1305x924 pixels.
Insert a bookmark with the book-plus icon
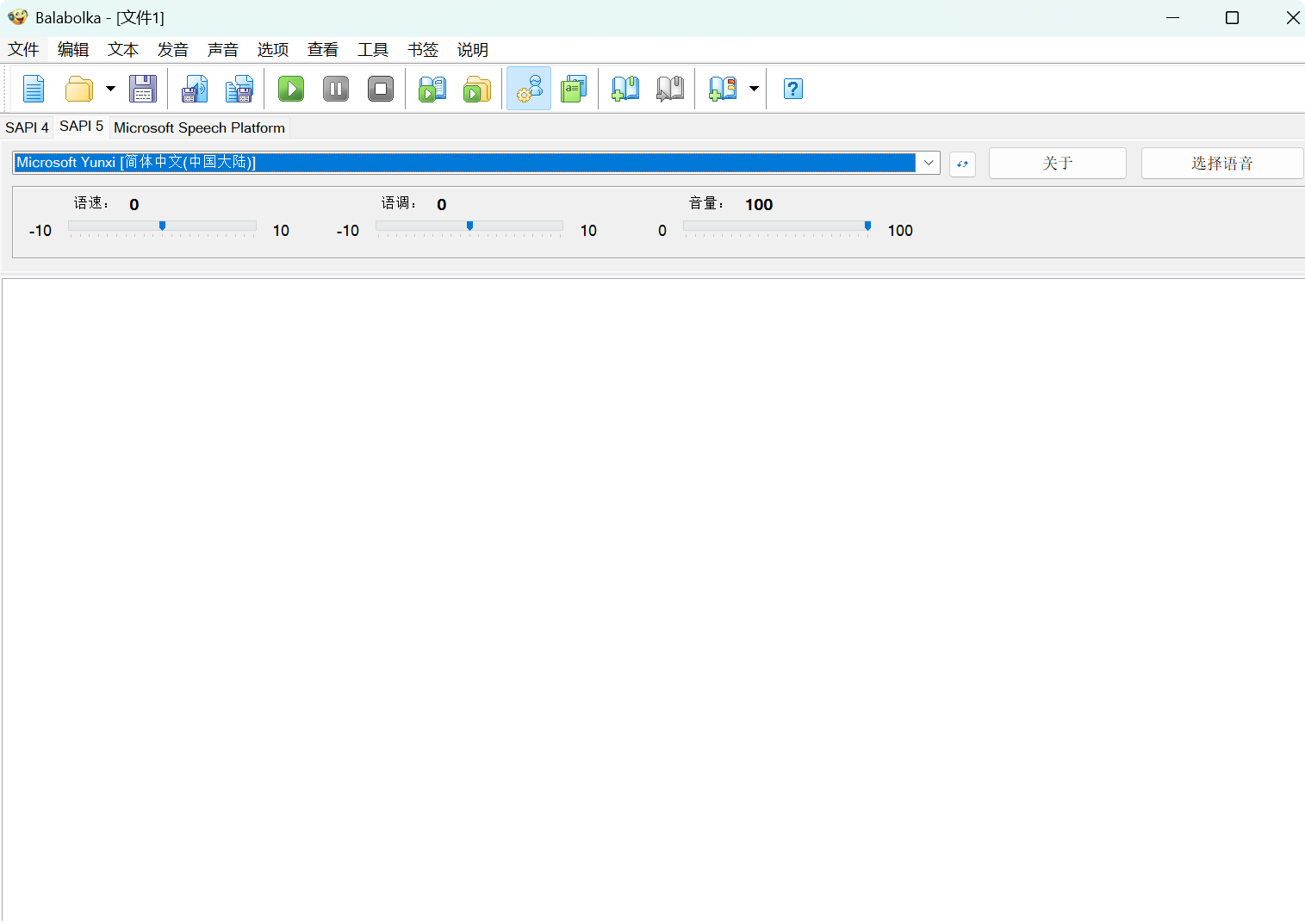(x=625, y=89)
